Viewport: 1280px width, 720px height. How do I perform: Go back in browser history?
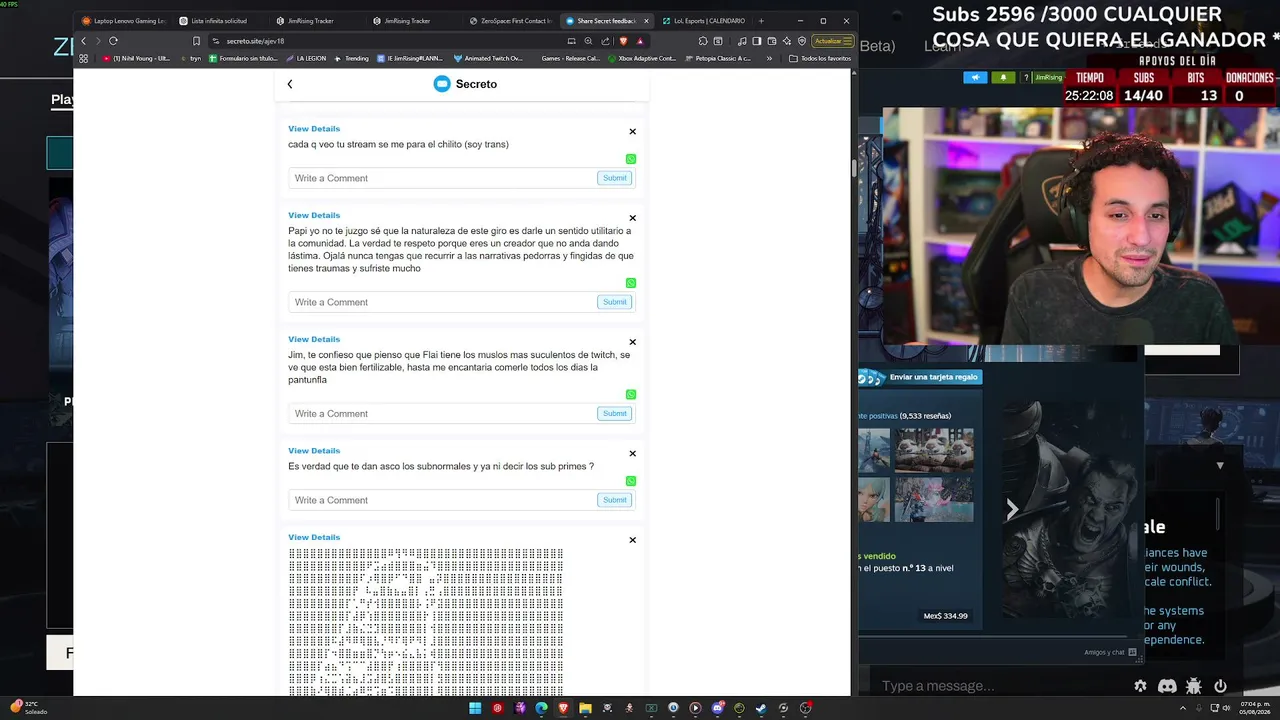pyautogui.click(x=83, y=41)
